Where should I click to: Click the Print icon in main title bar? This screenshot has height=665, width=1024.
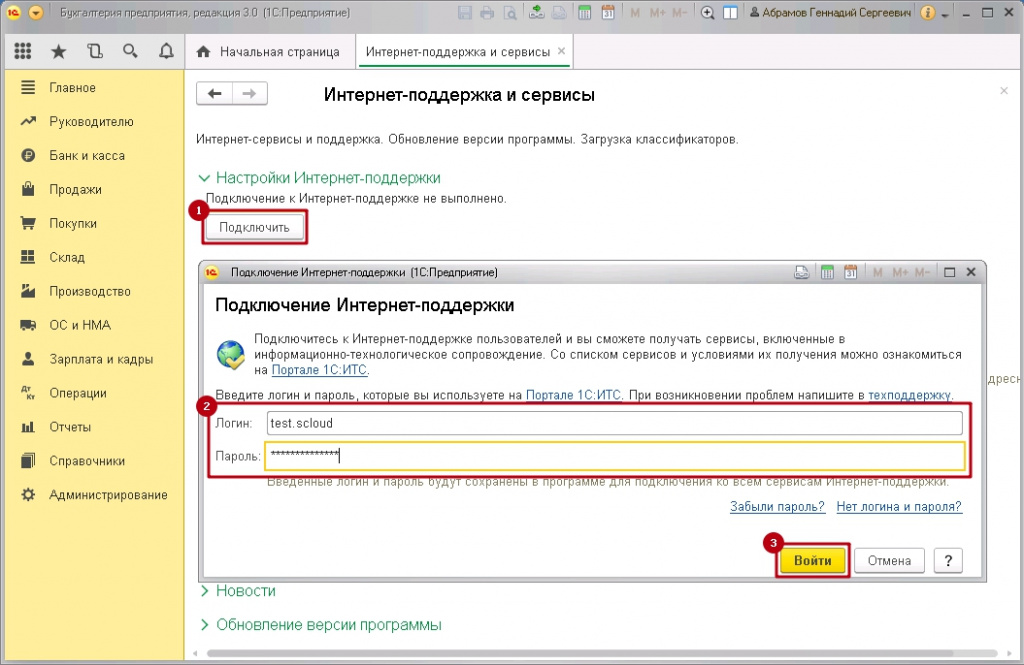pyautogui.click(x=487, y=12)
